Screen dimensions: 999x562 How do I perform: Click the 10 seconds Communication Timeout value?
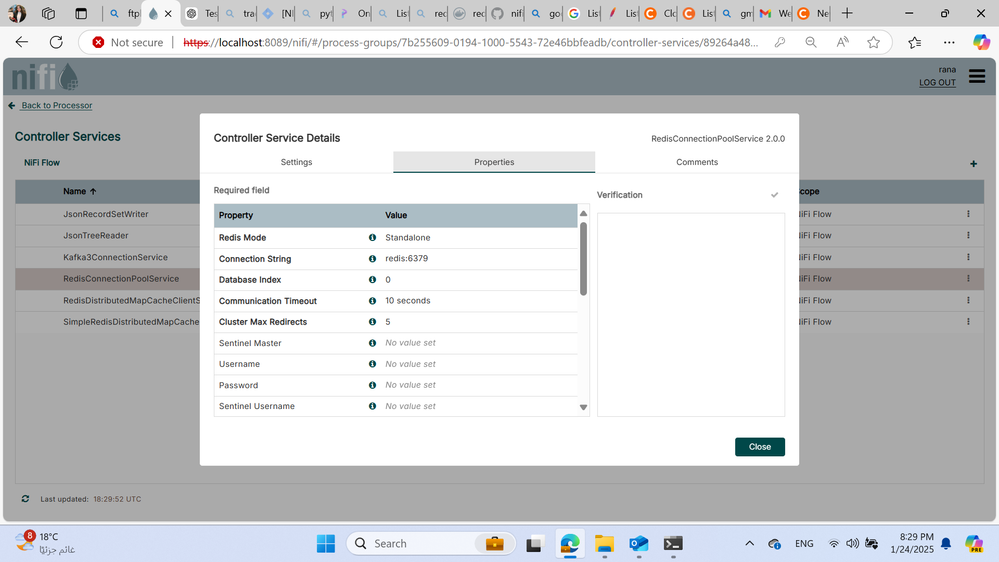(x=408, y=301)
